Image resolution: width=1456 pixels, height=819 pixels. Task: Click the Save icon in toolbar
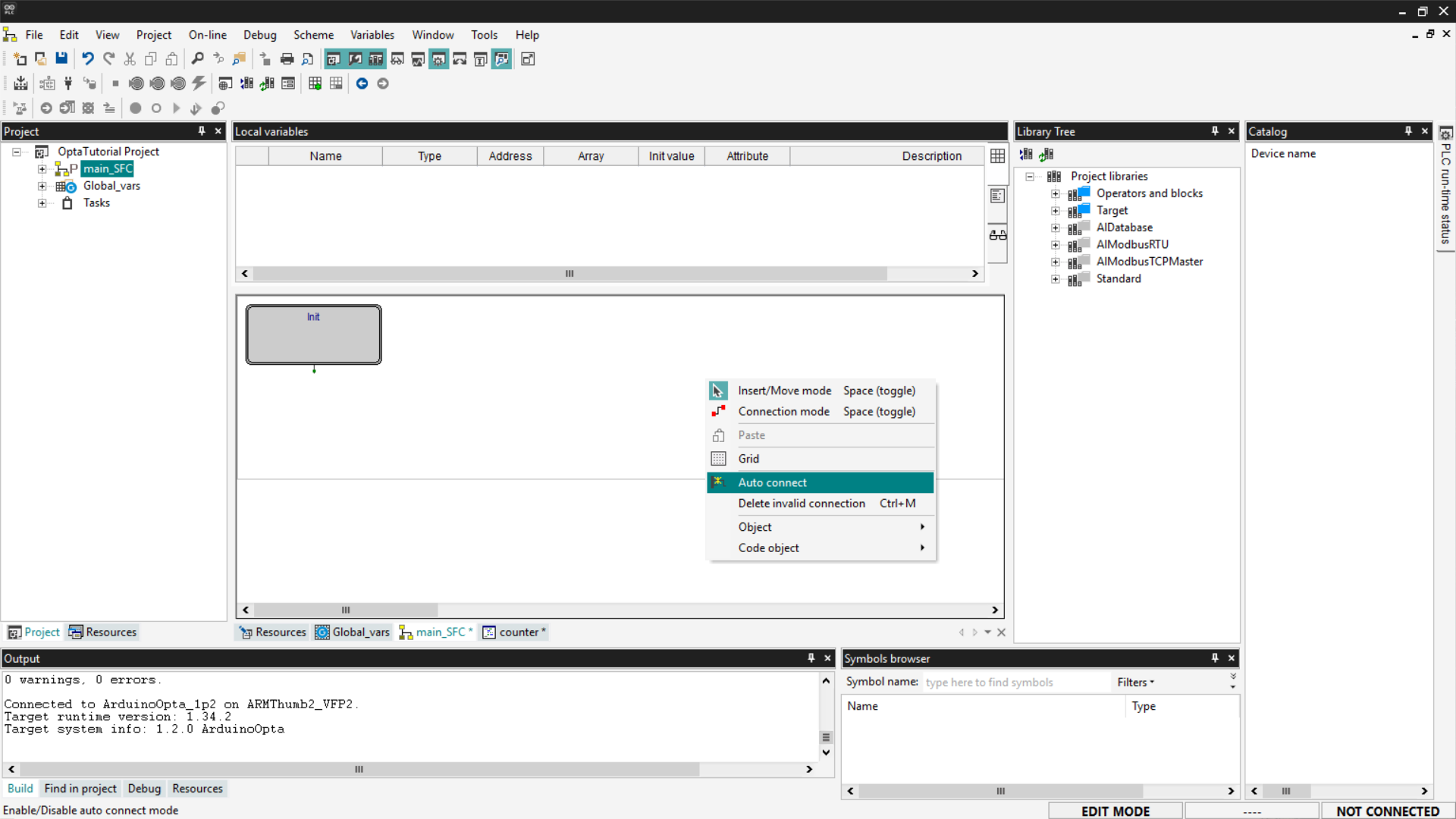(x=61, y=59)
